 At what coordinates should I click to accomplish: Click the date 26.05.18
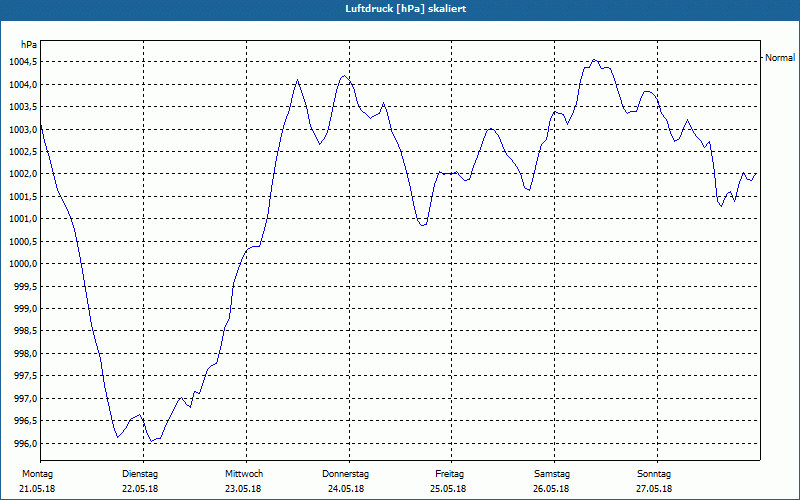(x=551, y=489)
